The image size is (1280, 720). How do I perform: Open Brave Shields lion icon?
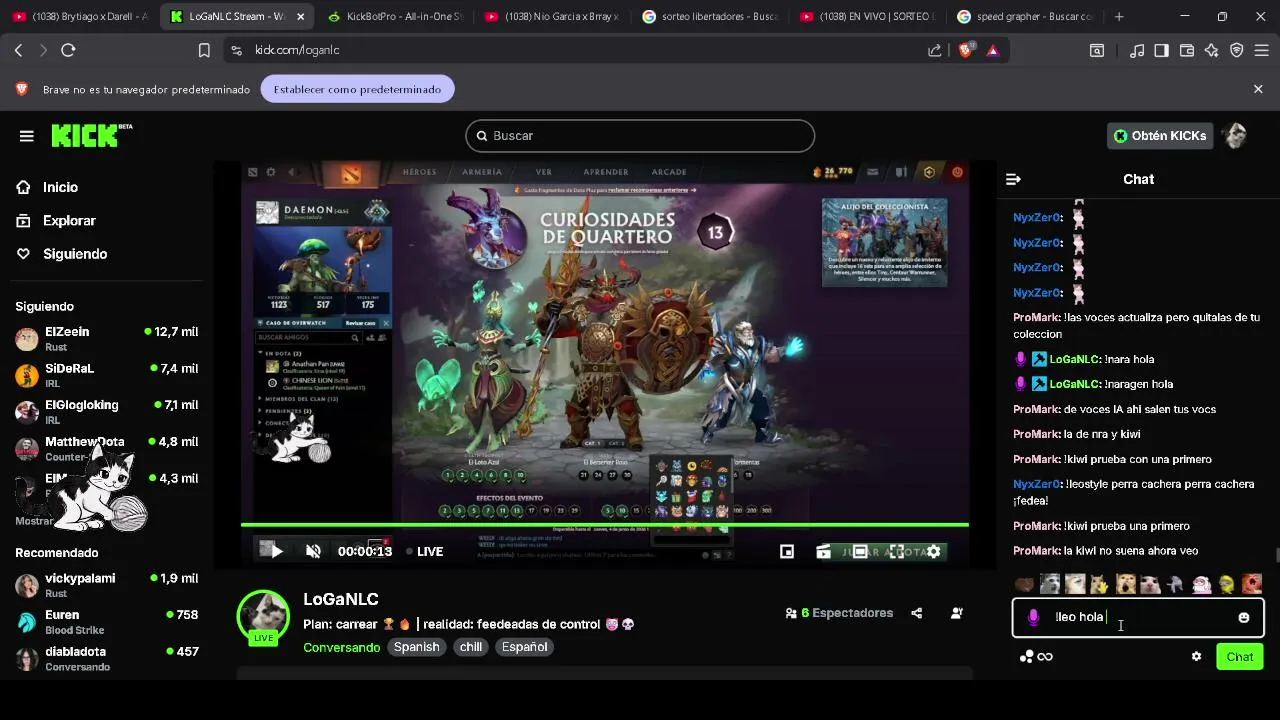[965, 50]
